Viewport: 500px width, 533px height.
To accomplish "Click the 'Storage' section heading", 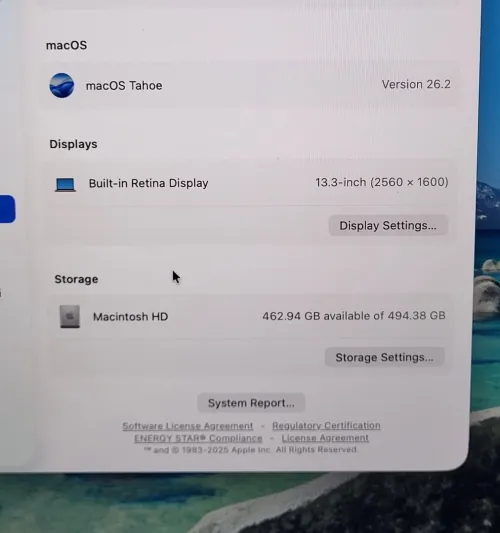I will point(76,279).
